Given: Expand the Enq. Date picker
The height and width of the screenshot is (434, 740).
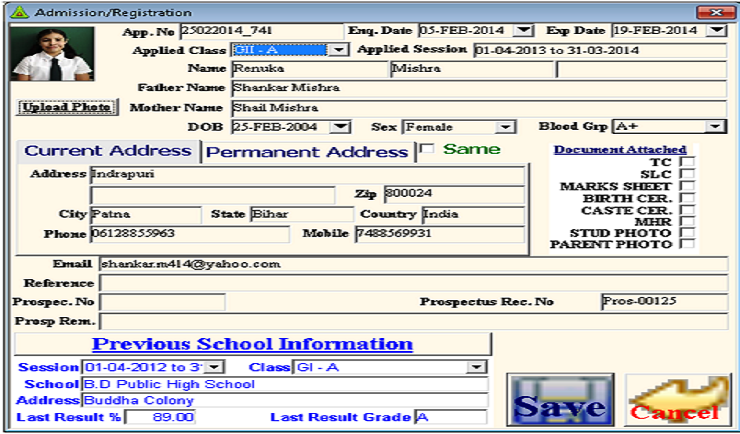Looking at the screenshot, I should (525, 30).
